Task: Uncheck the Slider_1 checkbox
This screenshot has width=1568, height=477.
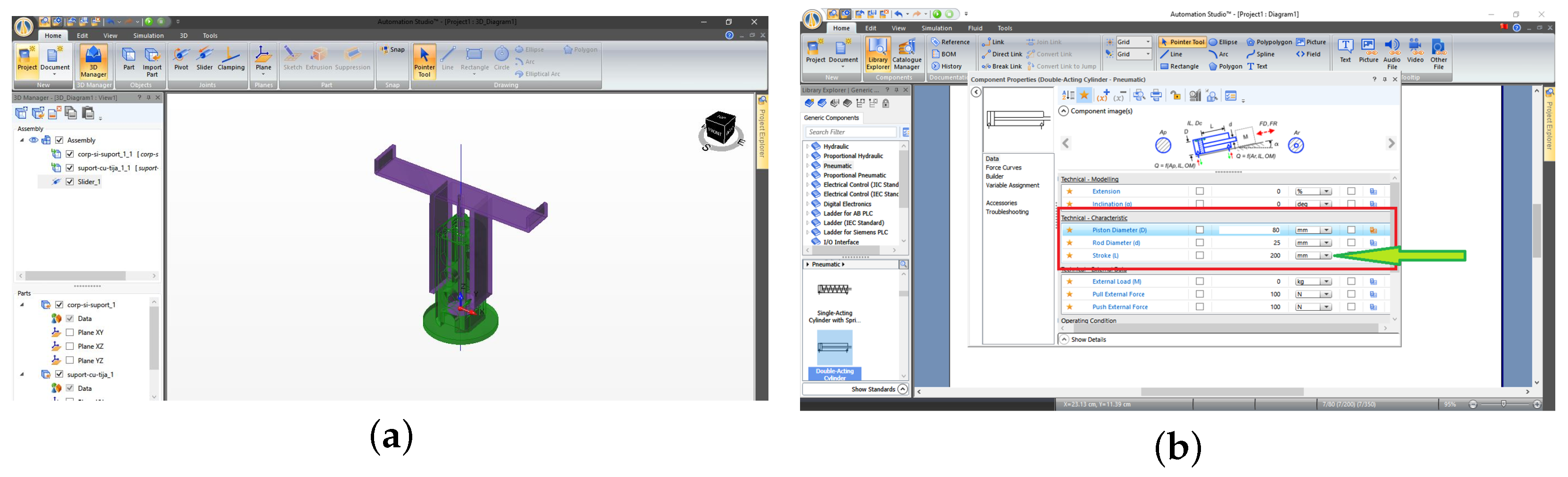Action: click(x=70, y=181)
